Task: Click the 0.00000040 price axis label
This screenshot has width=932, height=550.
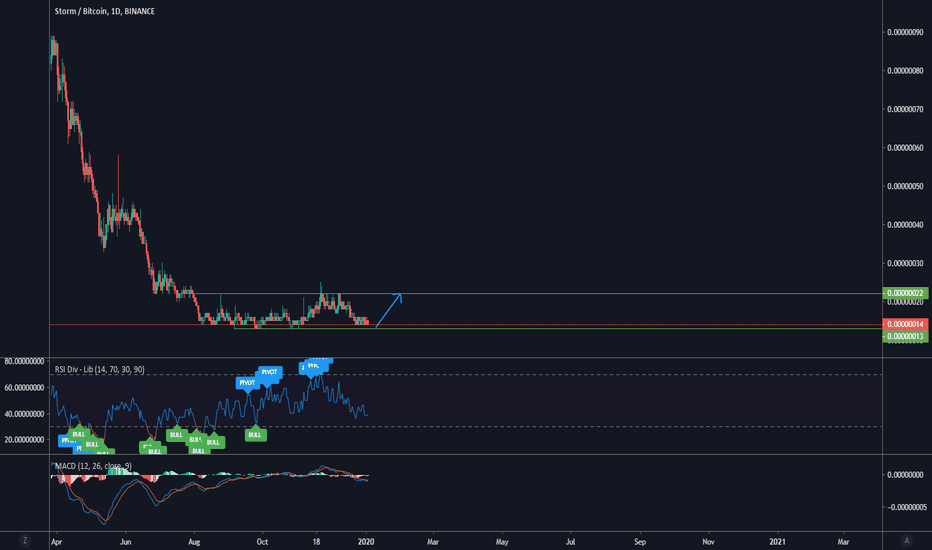Action: (905, 225)
